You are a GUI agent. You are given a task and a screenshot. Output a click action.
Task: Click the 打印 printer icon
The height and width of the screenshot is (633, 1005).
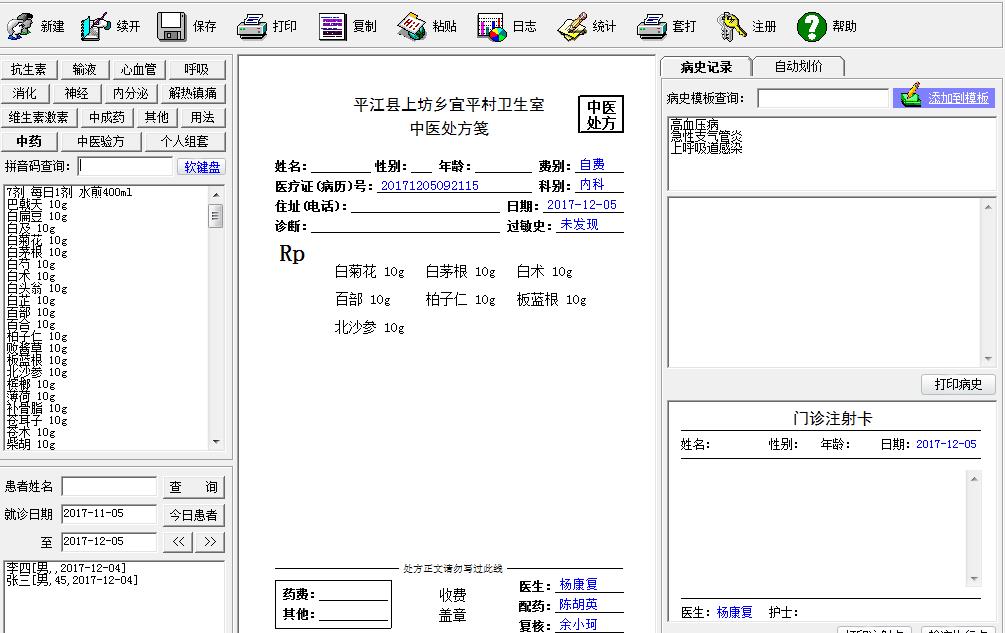pyautogui.click(x=251, y=26)
